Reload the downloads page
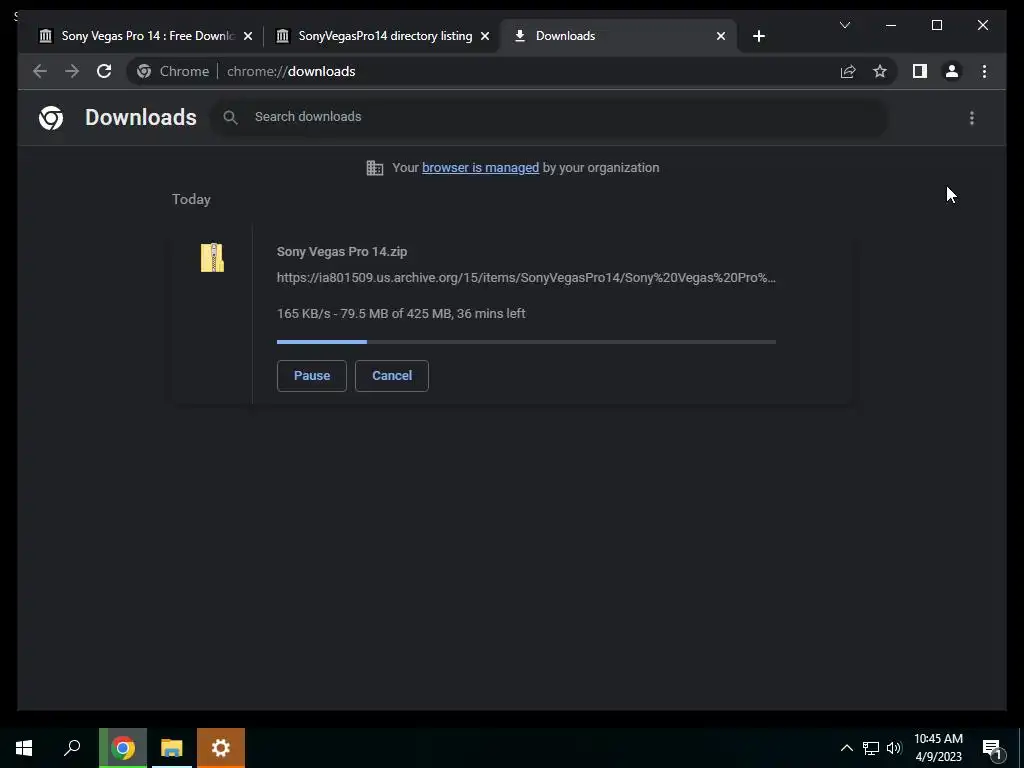 [x=104, y=71]
